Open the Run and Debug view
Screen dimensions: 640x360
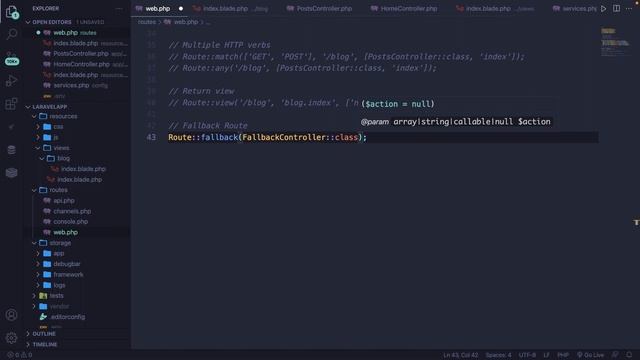click(12, 81)
